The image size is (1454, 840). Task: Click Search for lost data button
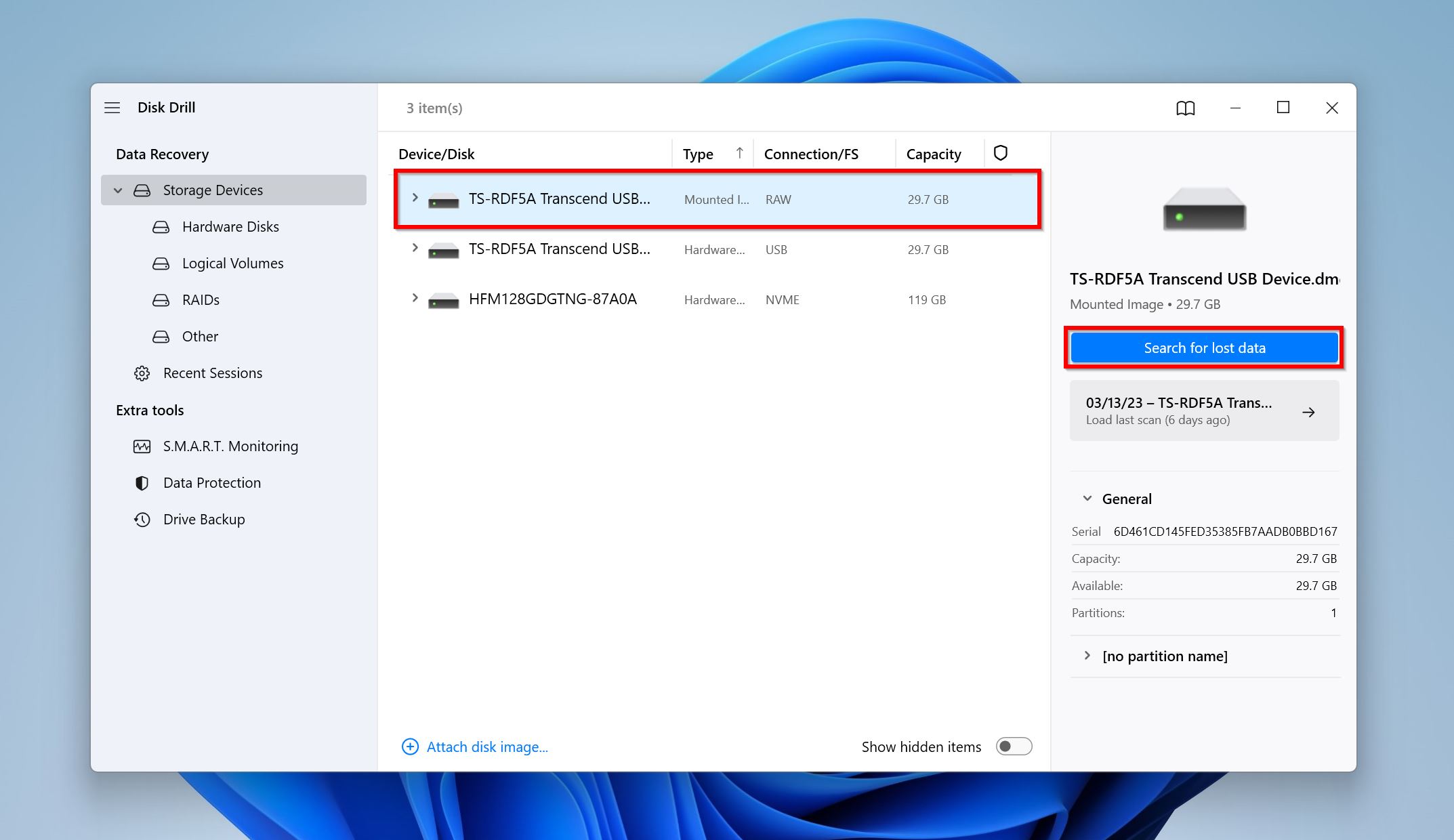click(x=1204, y=347)
